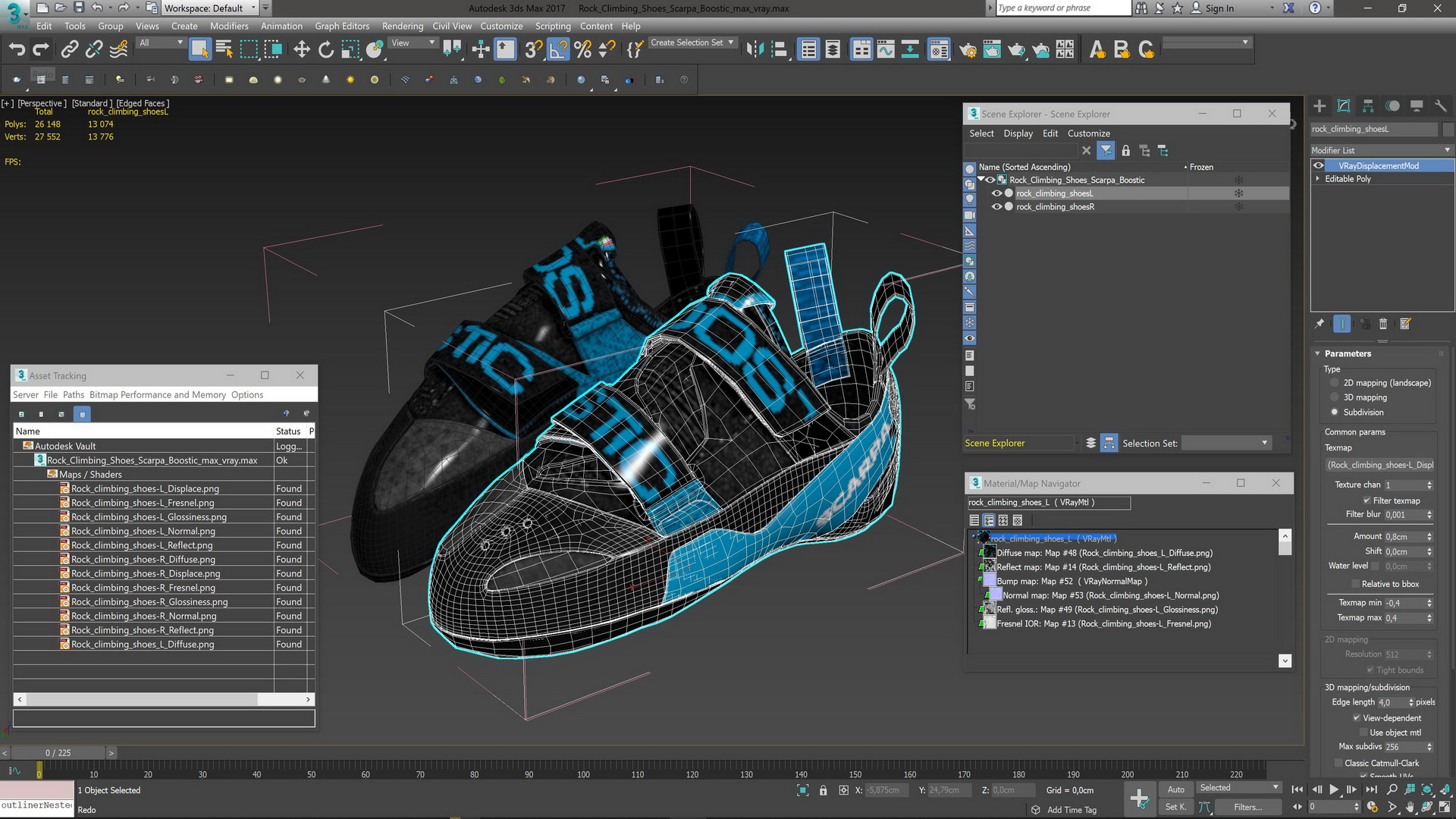Toggle the Percent Snap icon
1456x819 pixels.
[x=582, y=50]
